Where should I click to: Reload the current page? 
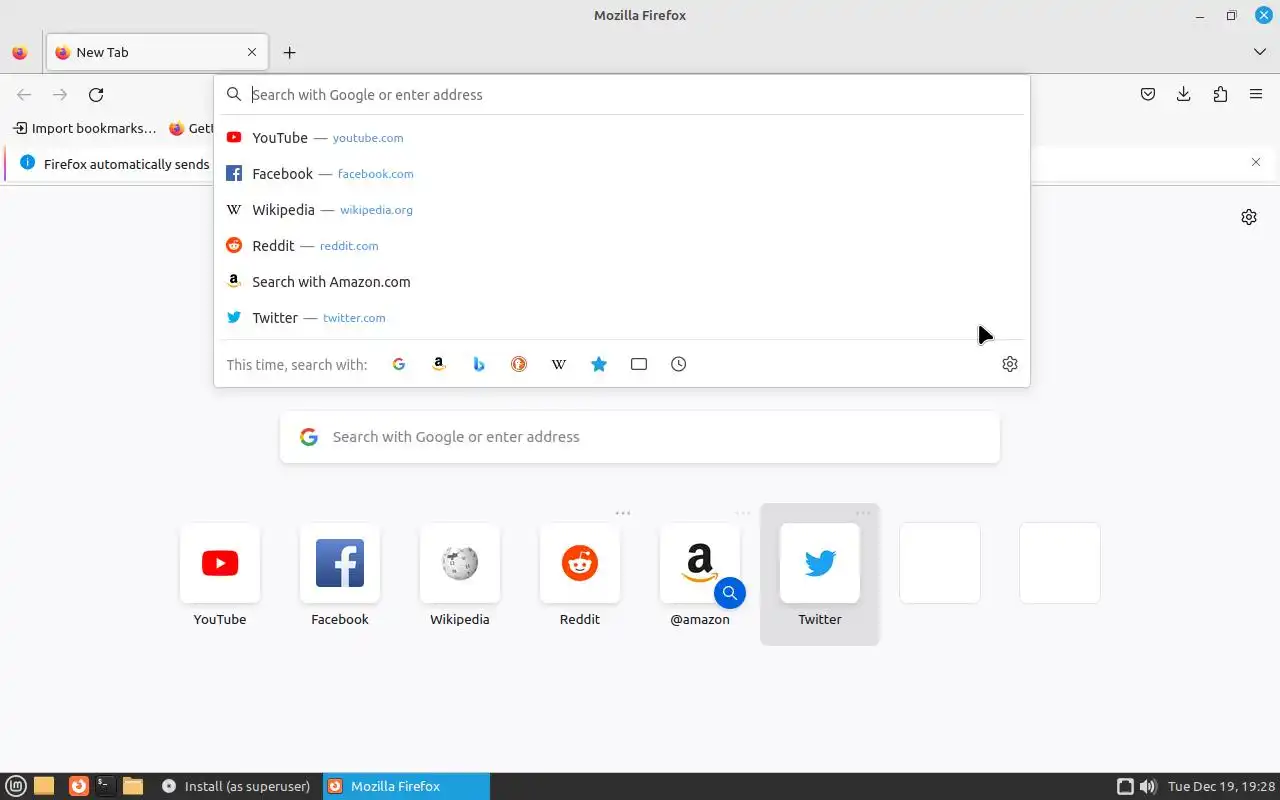96,94
